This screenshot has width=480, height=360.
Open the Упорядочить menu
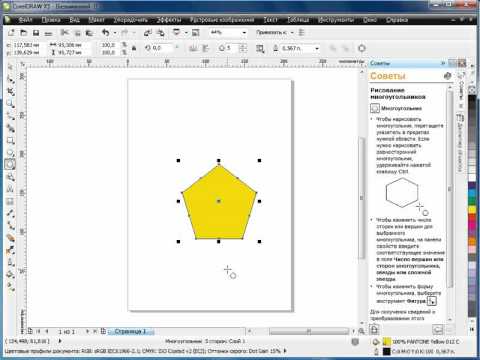[x=130, y=20]
